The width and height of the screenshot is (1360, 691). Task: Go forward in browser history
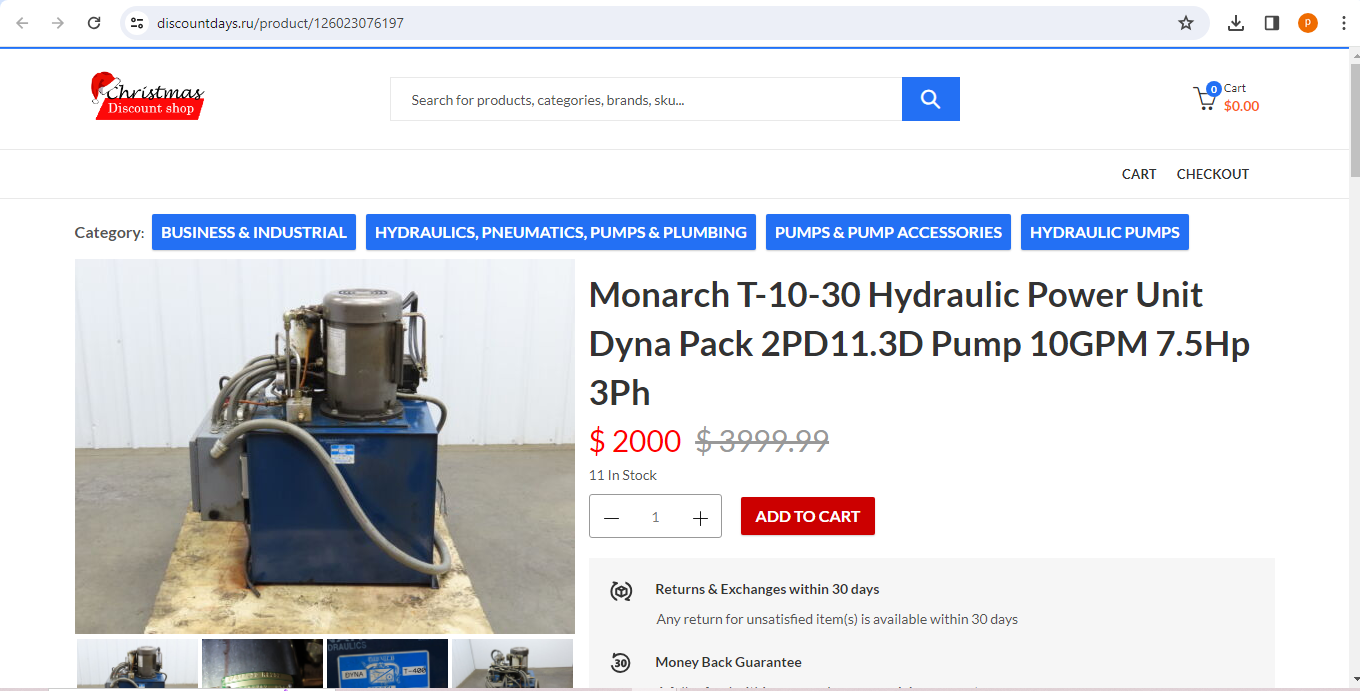[58, 23]
